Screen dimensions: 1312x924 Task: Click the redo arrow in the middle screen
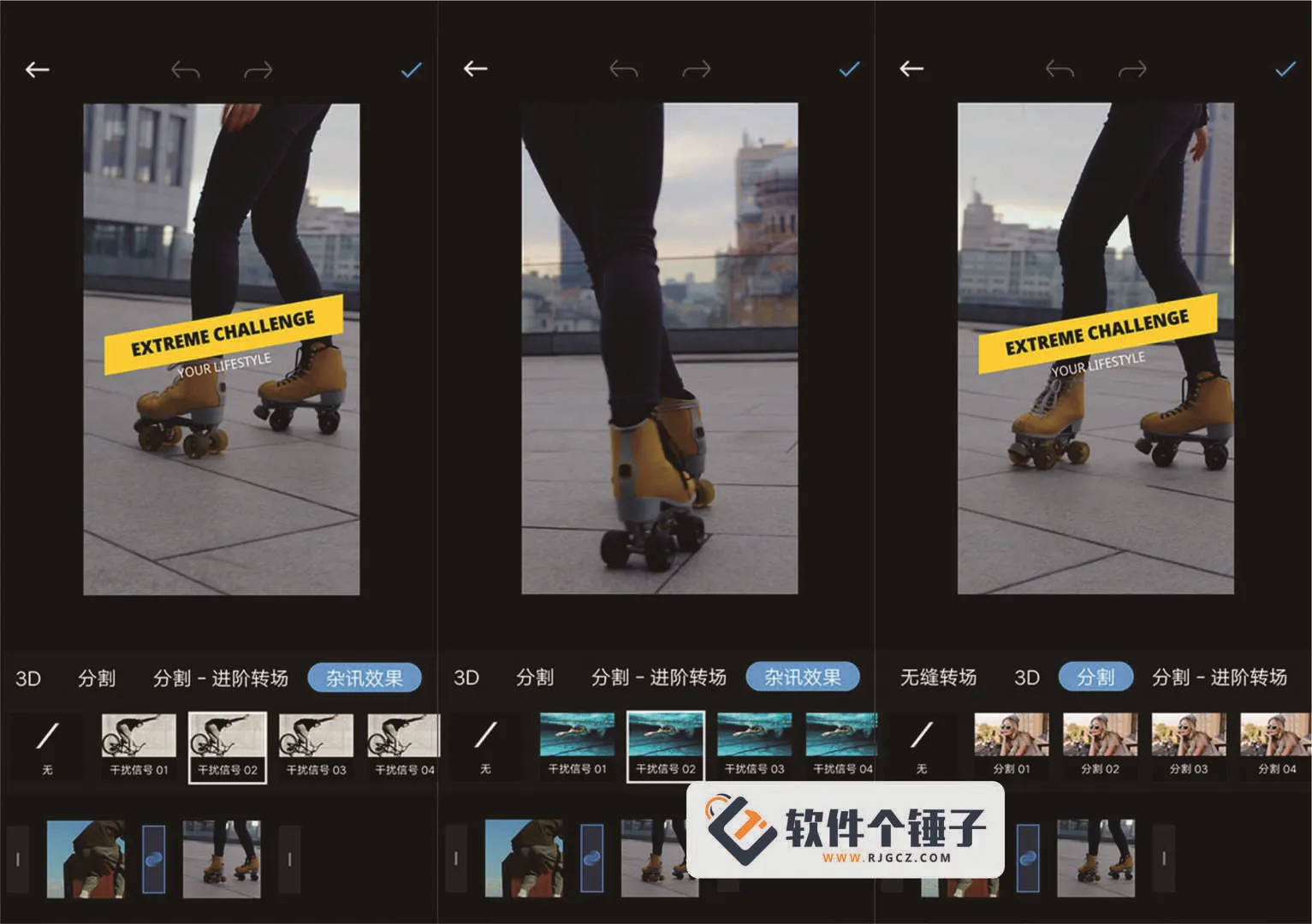tap(696, 69)
